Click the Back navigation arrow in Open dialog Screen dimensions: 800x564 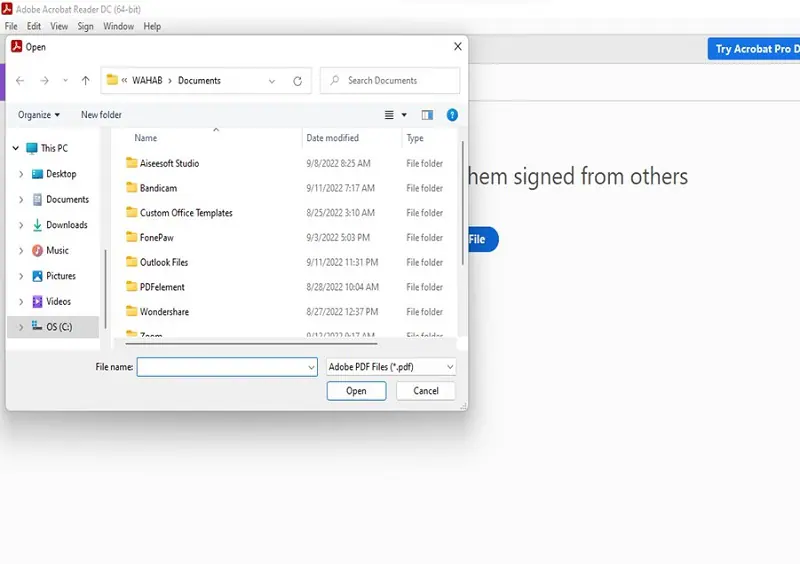point(20,81)
